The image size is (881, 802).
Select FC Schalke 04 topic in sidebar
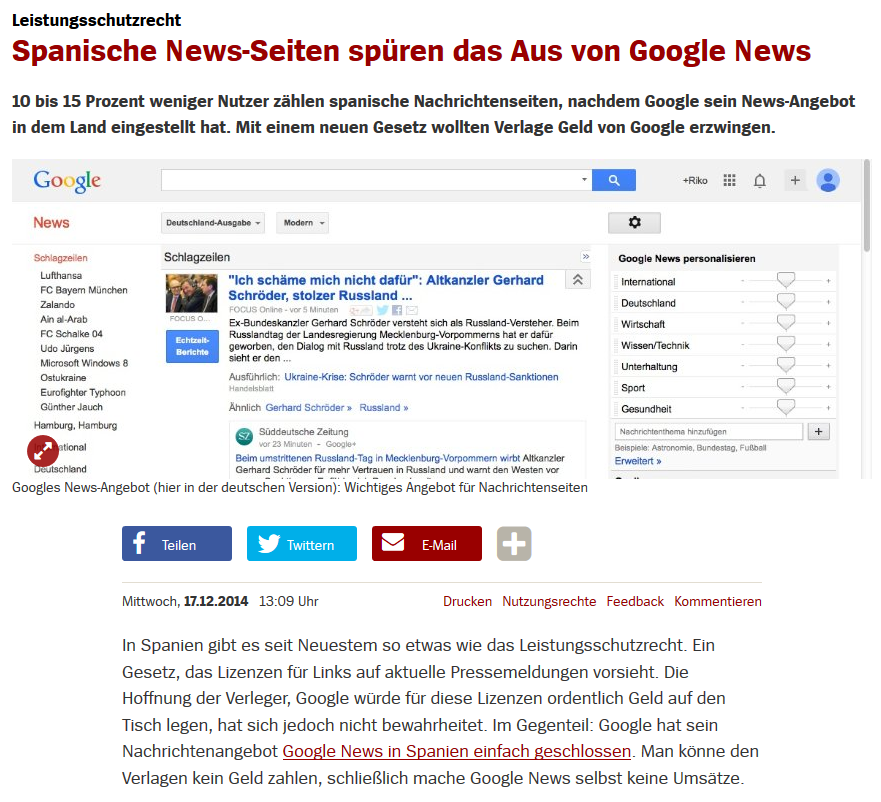tap(71, 334)
